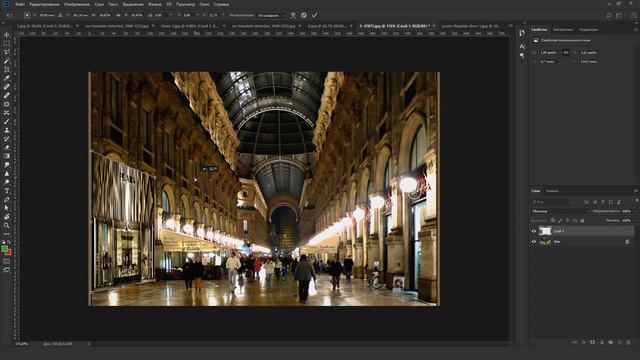
Task: Toggle lock all icon in Layers
Action: pos(582,220)
